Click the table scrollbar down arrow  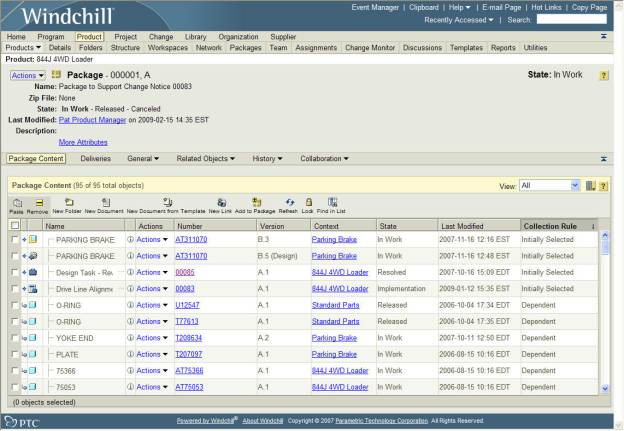pos(605,388)
